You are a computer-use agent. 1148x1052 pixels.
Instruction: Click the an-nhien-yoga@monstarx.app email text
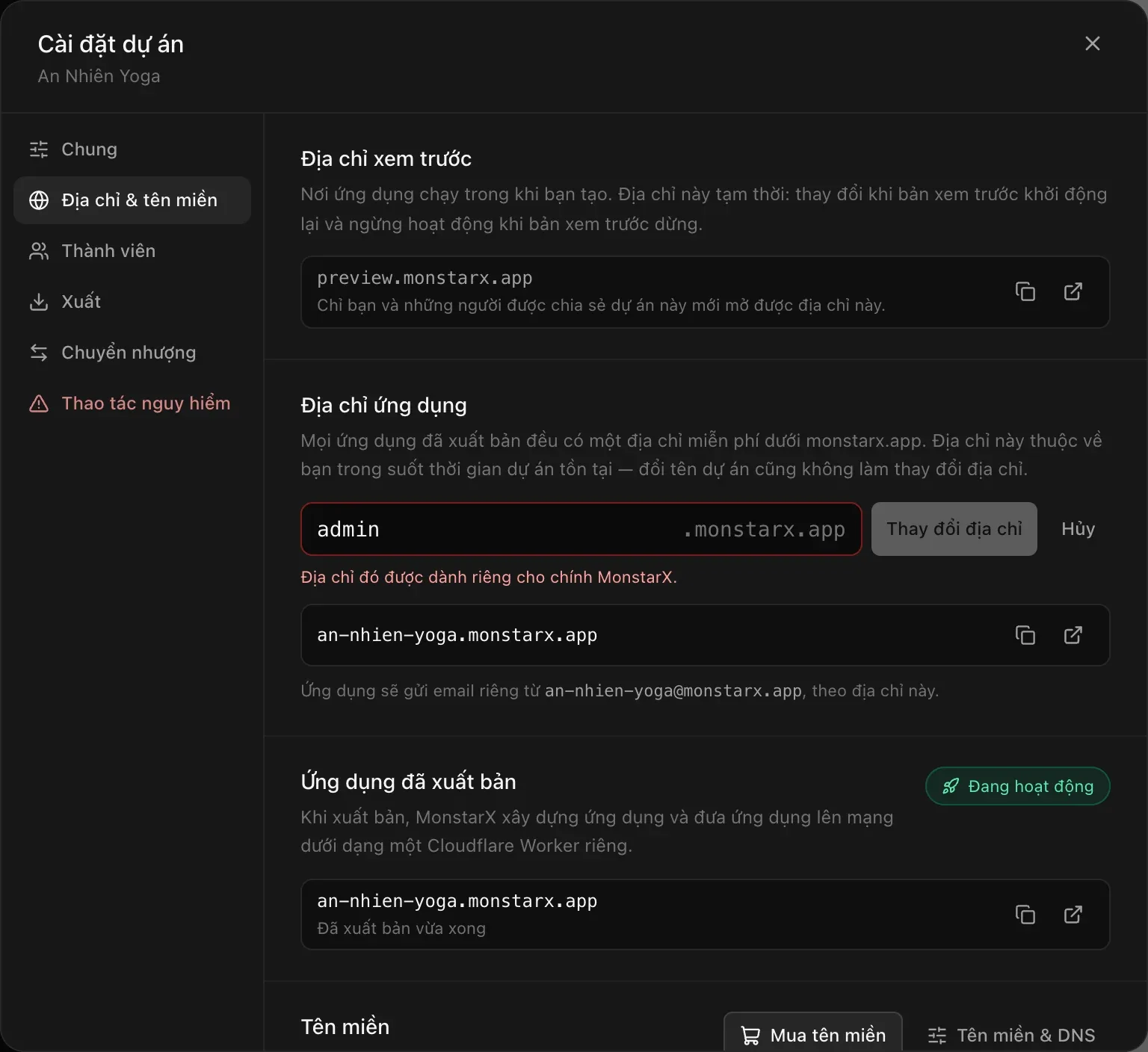point(673,691)
